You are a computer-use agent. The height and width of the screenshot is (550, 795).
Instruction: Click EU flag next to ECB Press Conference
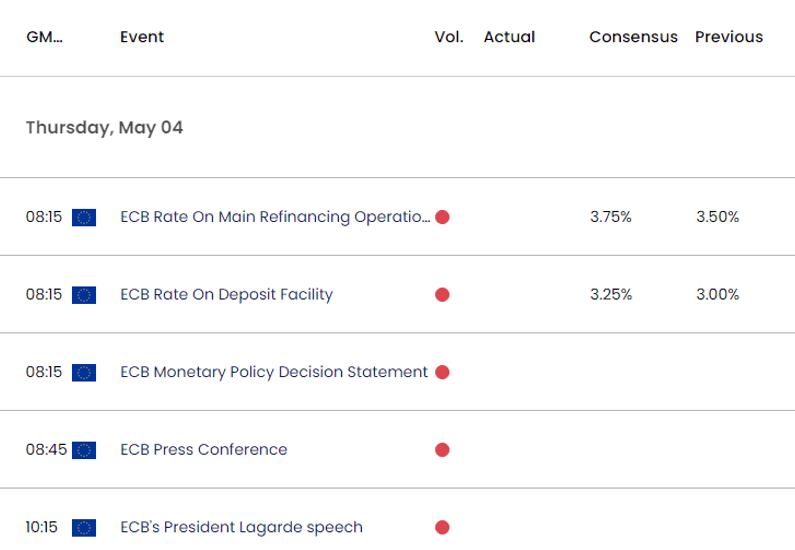(84, 450)
